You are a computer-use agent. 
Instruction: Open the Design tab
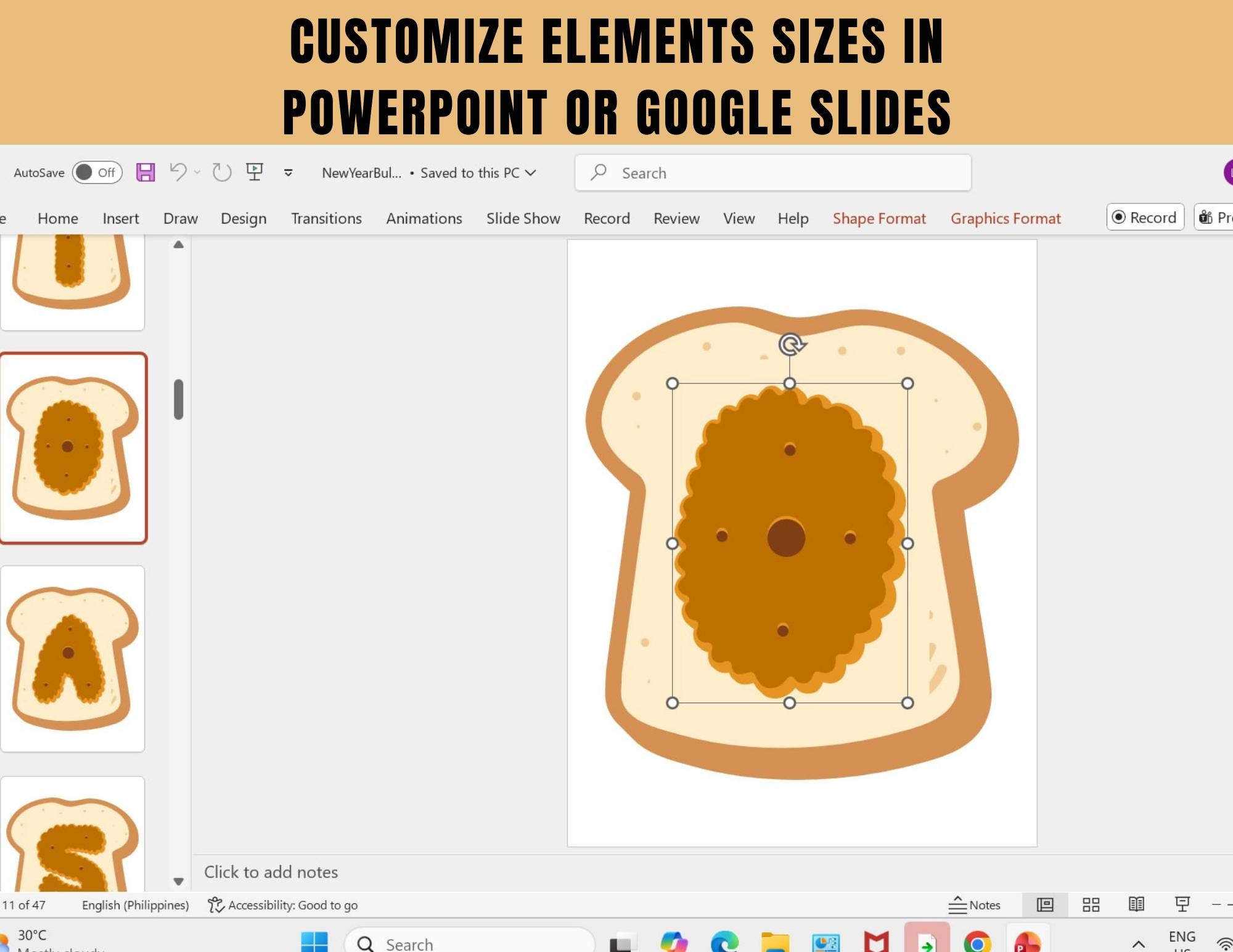point(244,218)
